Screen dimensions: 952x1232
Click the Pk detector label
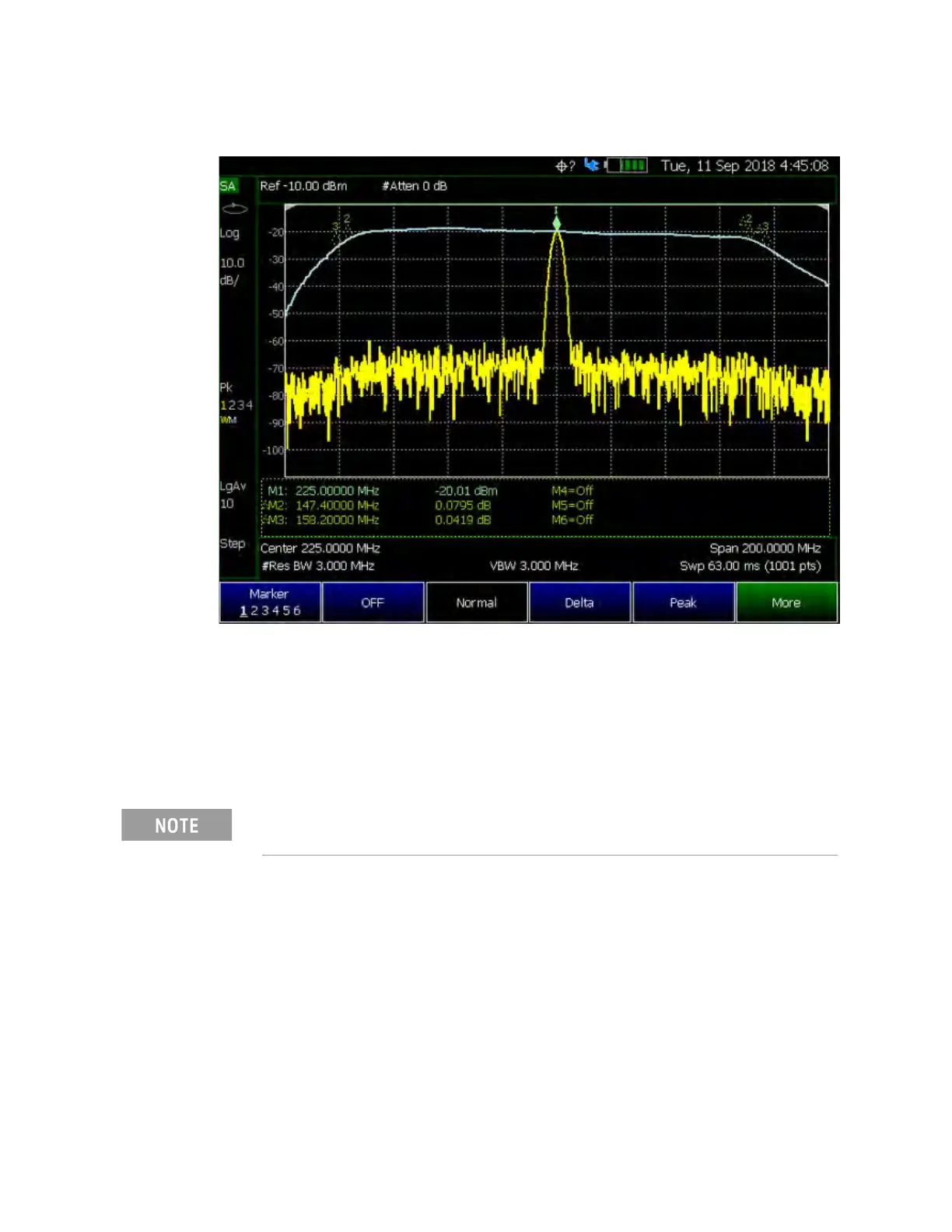click(226, 387)
